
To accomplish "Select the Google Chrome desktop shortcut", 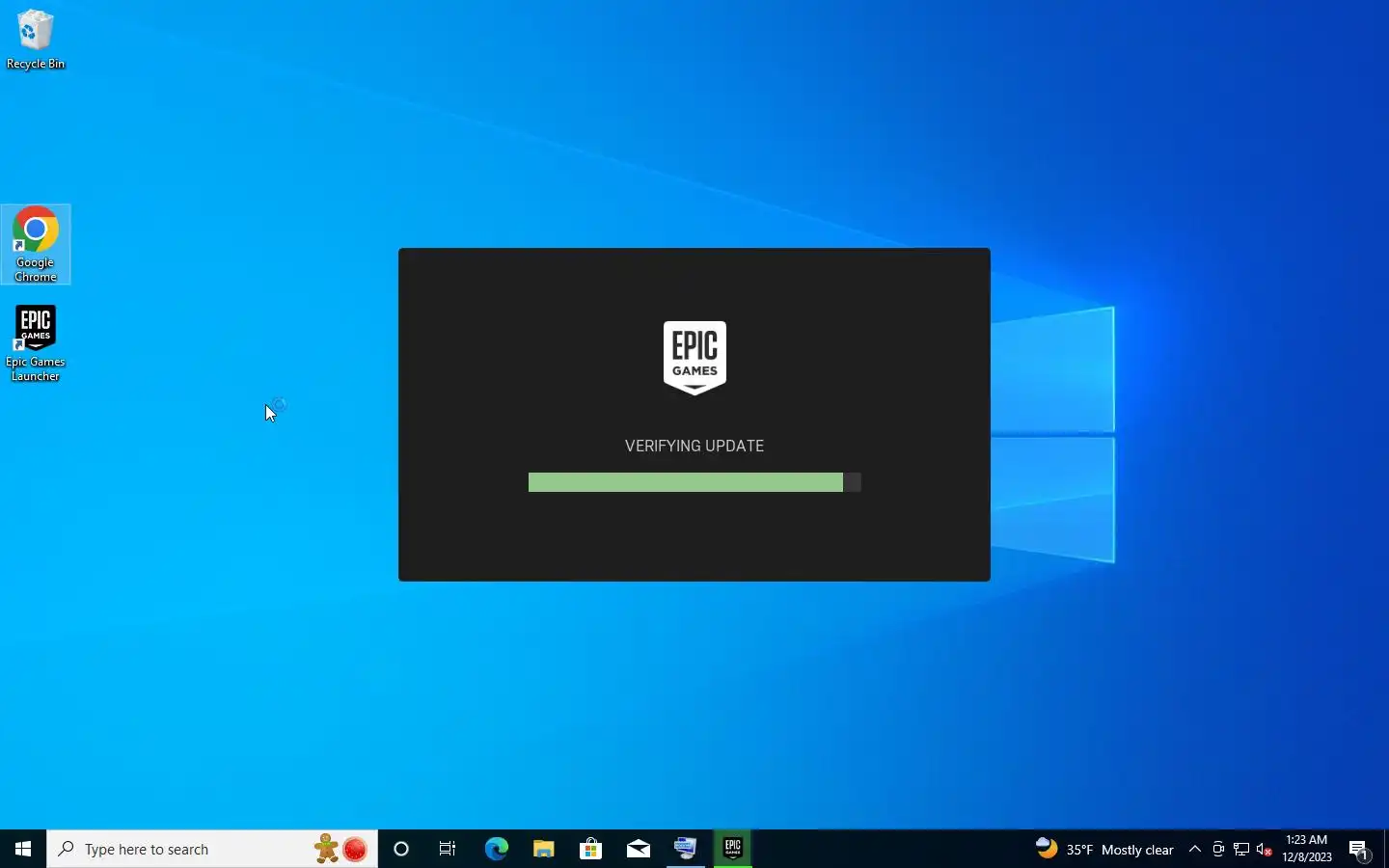I will [x=36, y=244].
